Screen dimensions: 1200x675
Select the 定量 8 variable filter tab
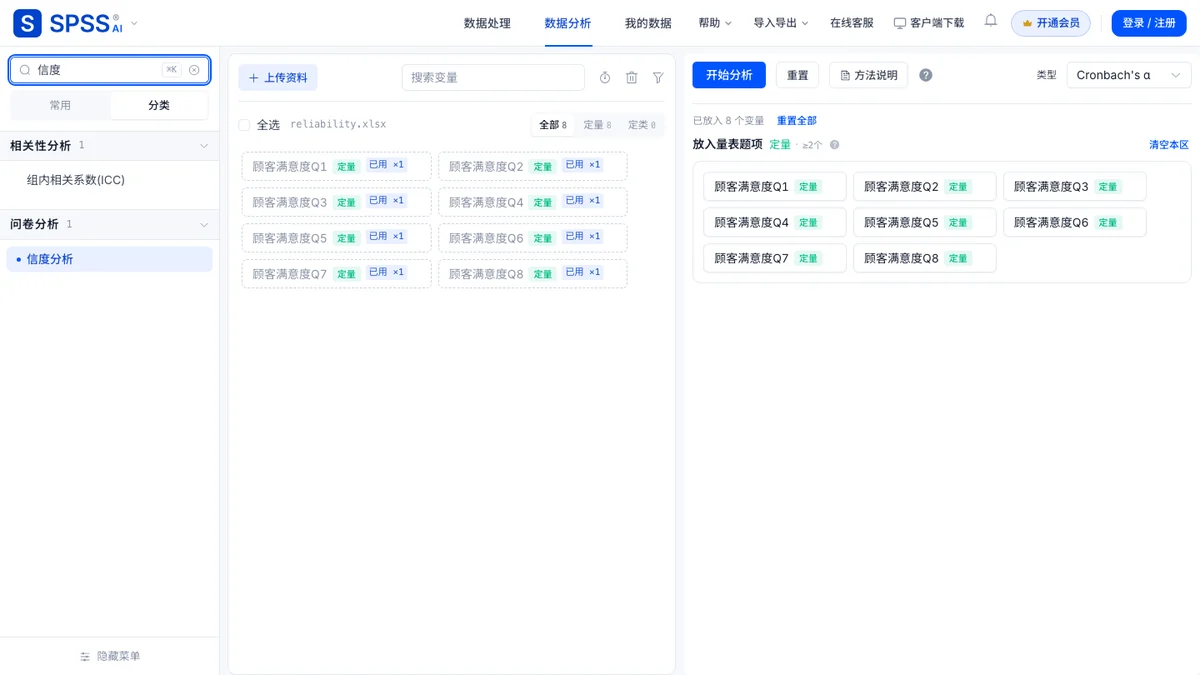597,125
